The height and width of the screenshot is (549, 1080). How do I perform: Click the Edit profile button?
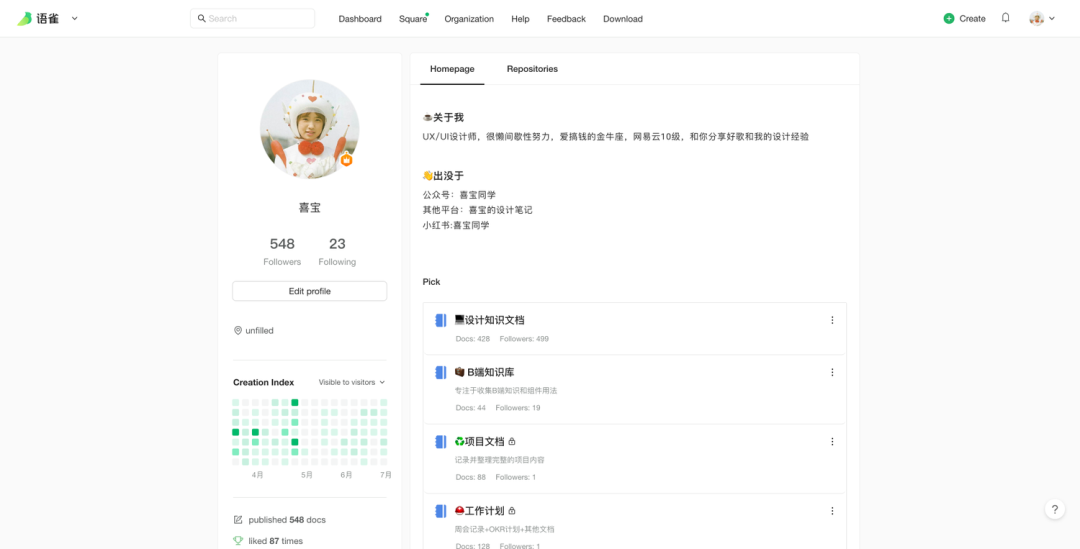(x=309, y=291)
